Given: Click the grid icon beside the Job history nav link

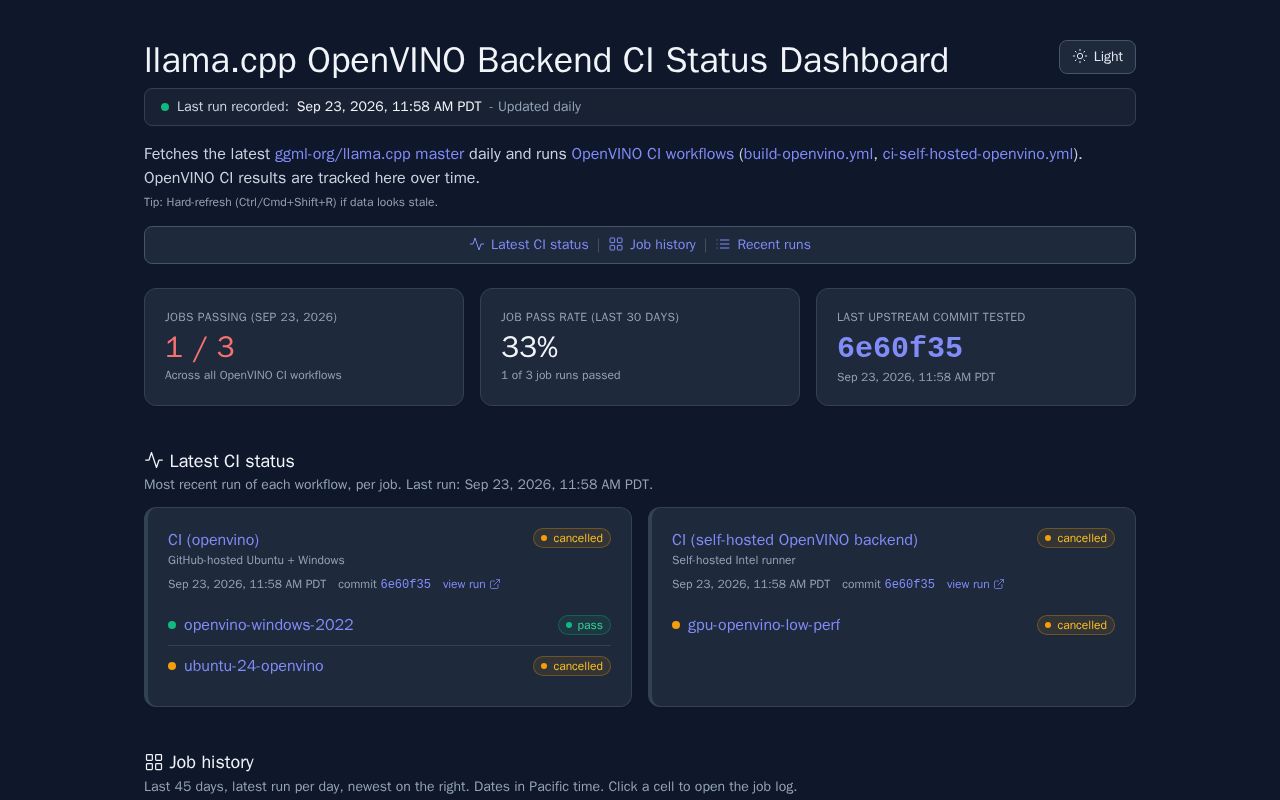Looking at the screenshot, I should [616, 244].
